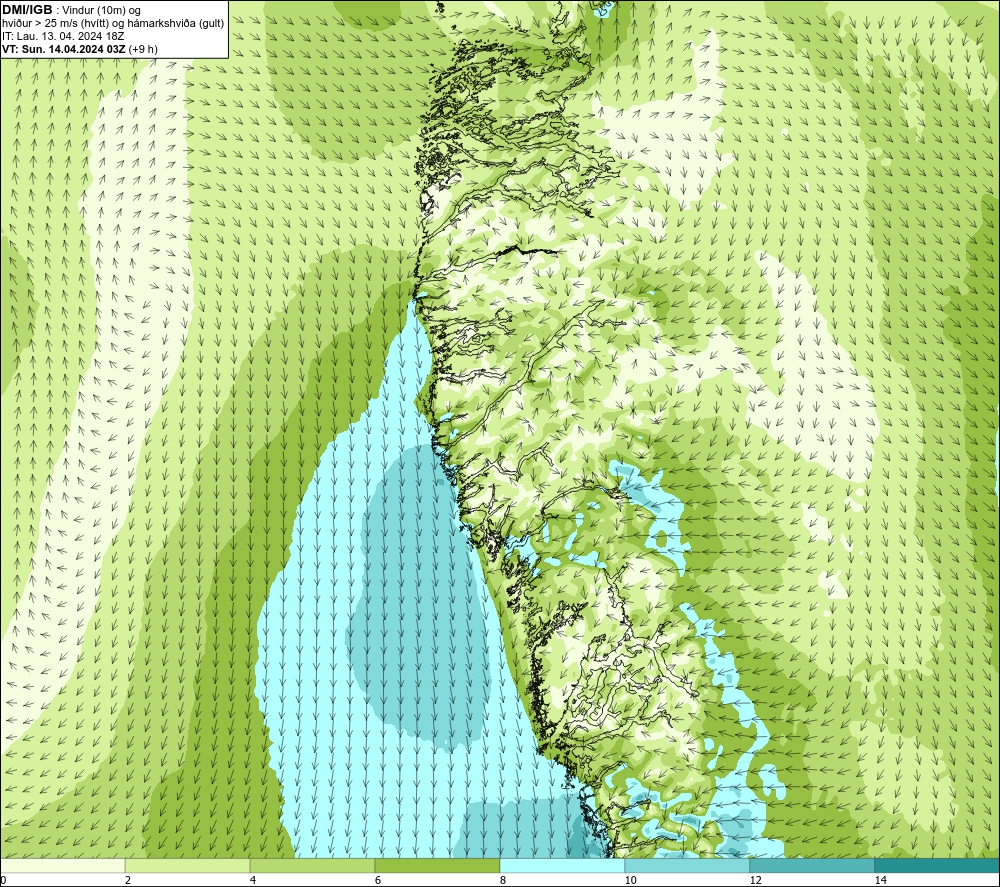
Task: Click the 'hviður > 25 m/s' description line
Action: pos(113,24)
